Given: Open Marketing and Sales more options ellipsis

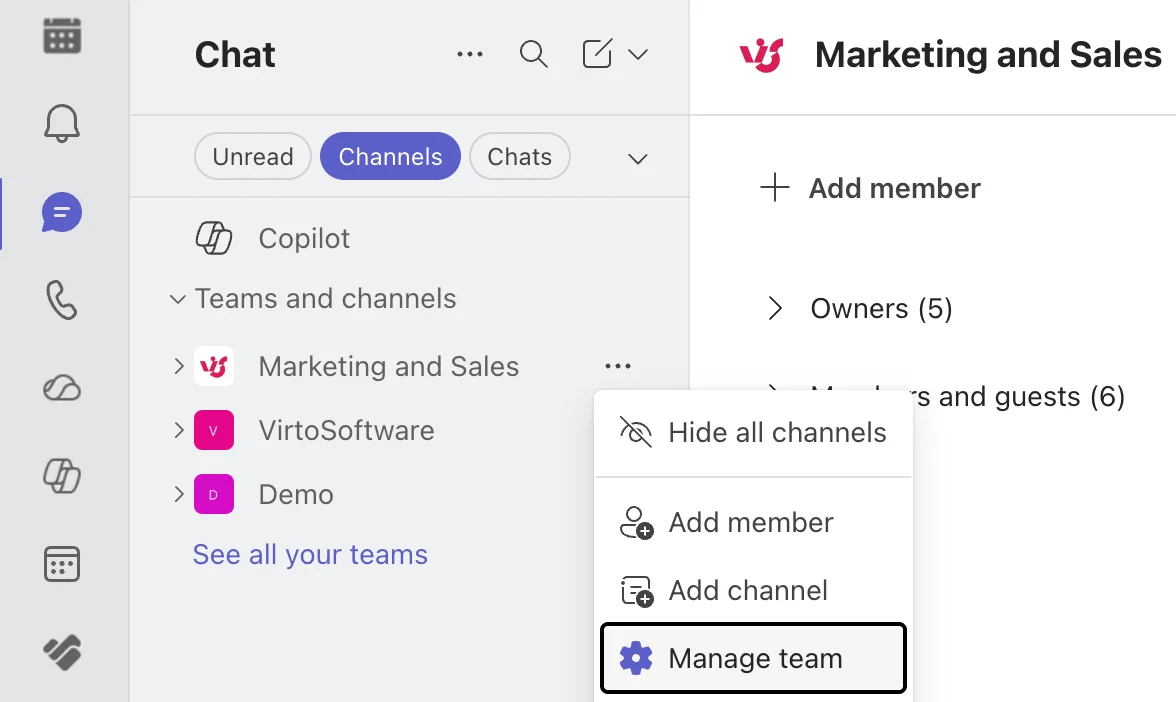Looking at the screenshot, I should pyautogui.click(x=618, y=366).
